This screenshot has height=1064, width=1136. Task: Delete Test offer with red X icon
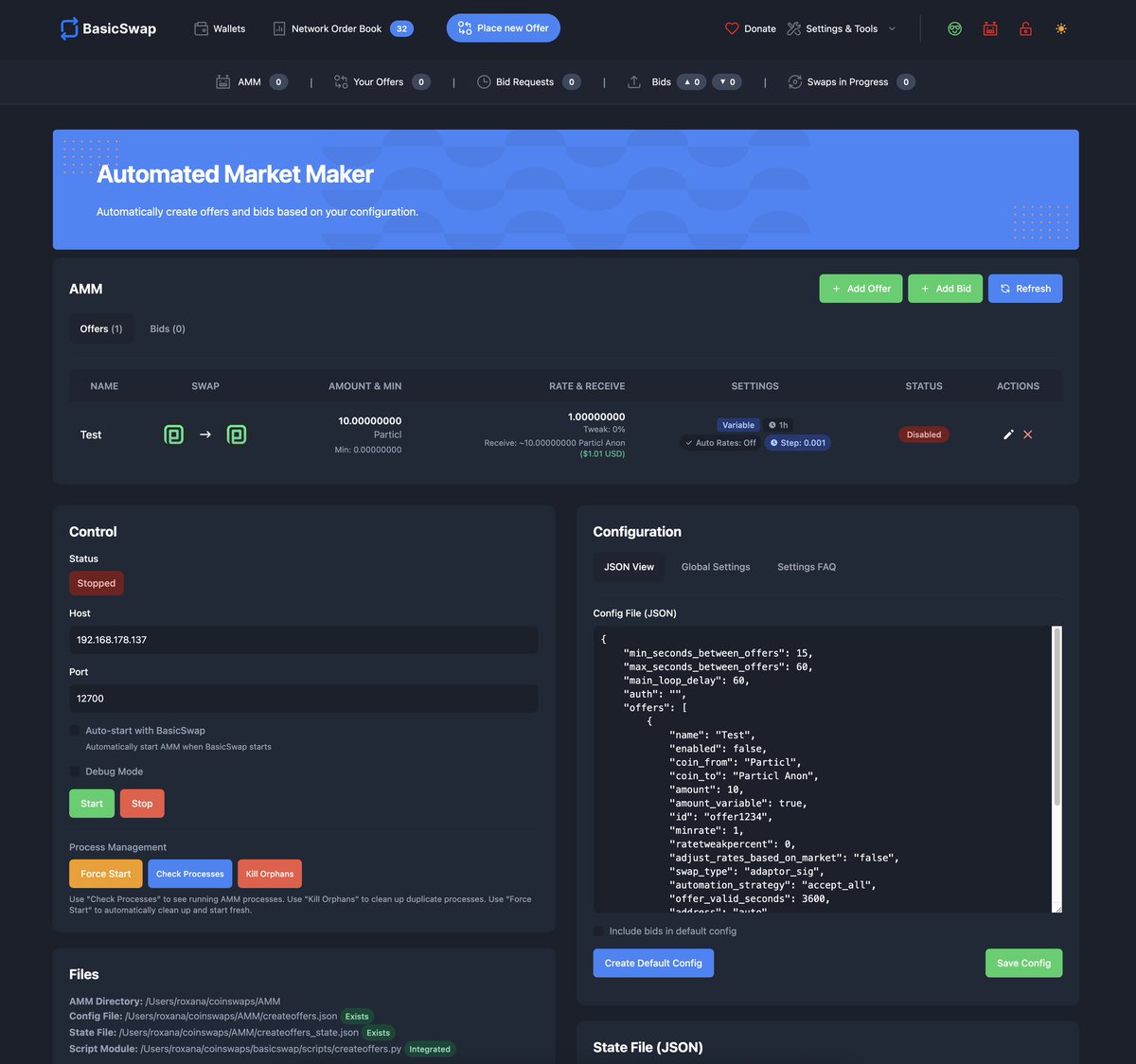pyautogui.click(x=1028, y=434)
